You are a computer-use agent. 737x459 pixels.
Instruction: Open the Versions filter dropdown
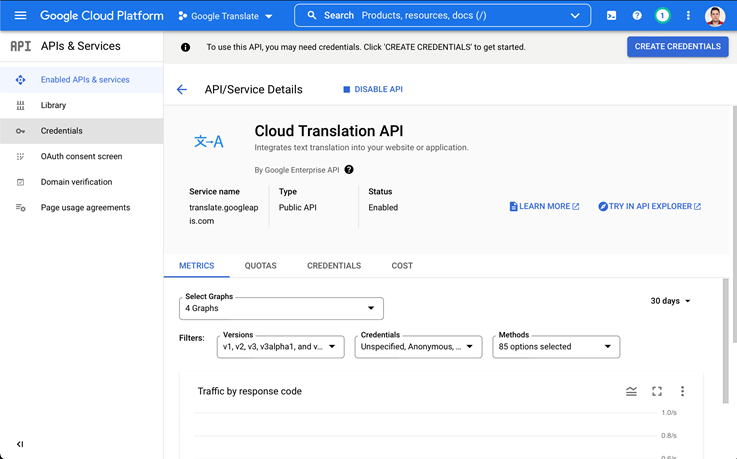coord(281,347)
